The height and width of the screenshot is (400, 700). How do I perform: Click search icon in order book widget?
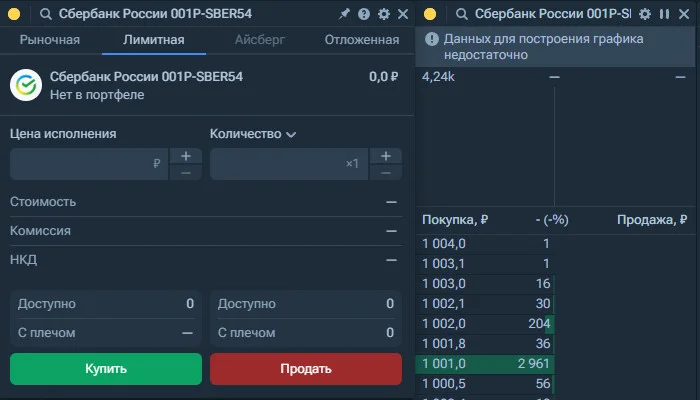(x=462, y=14)
